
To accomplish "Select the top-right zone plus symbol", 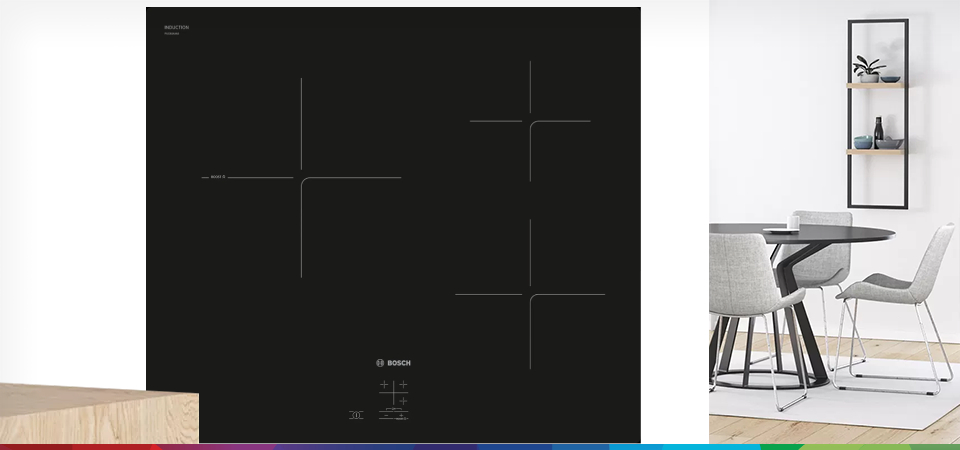I will pos(403,385).
